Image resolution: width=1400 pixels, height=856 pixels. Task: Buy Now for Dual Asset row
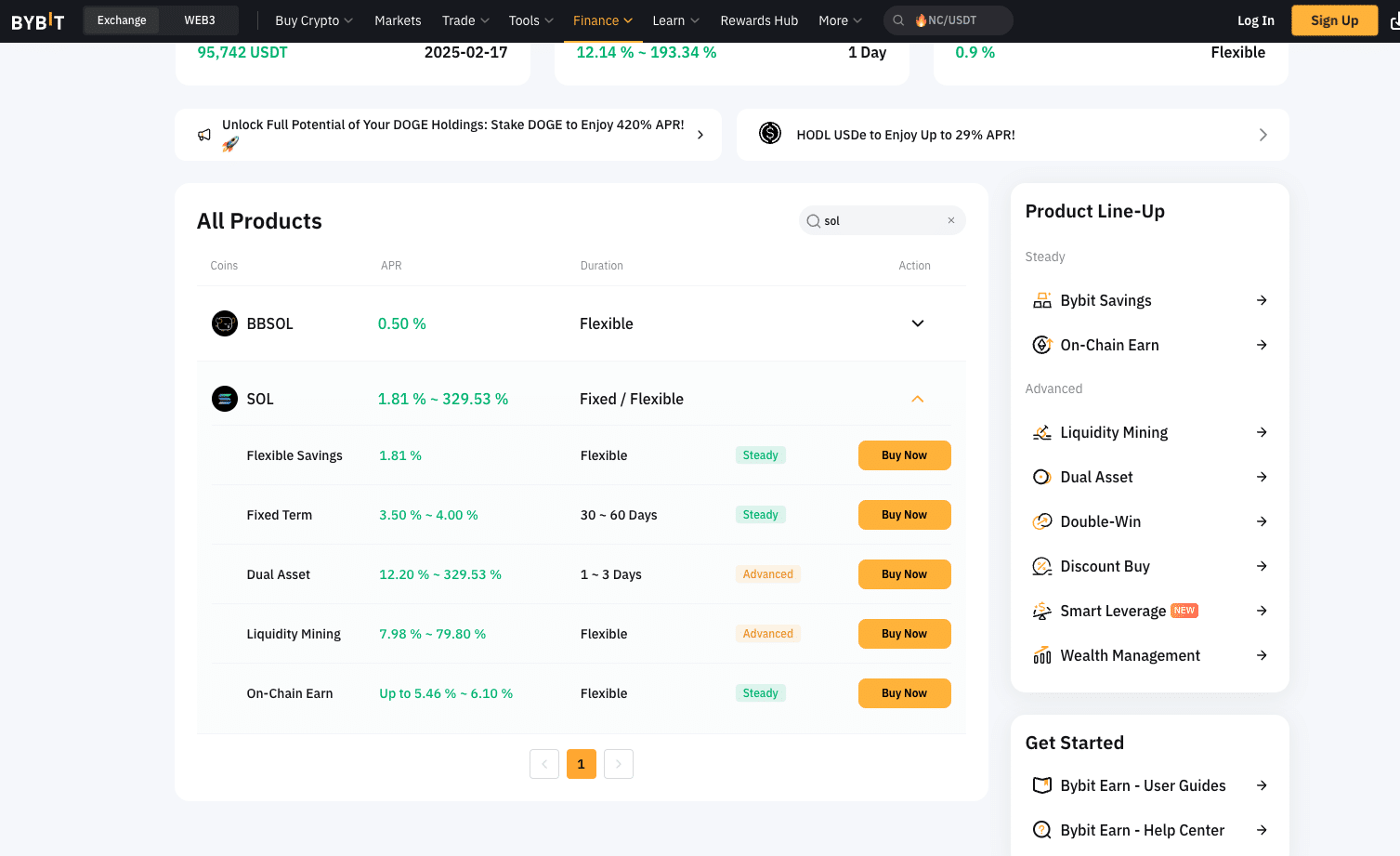tap(904, 574)
